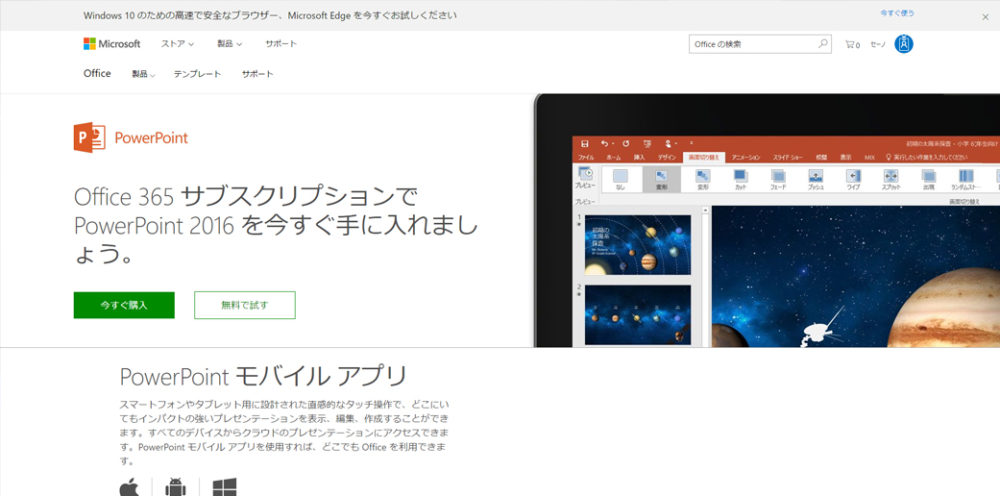Screen dimensions: 1000x496
Task: Select the Apple platform icon
Action: point(129,486)
